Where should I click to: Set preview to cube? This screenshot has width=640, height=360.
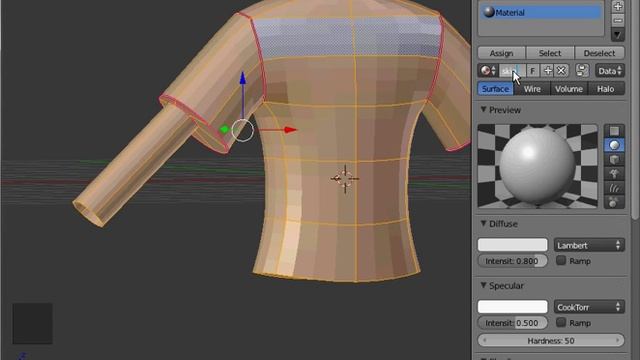(614, 160)
